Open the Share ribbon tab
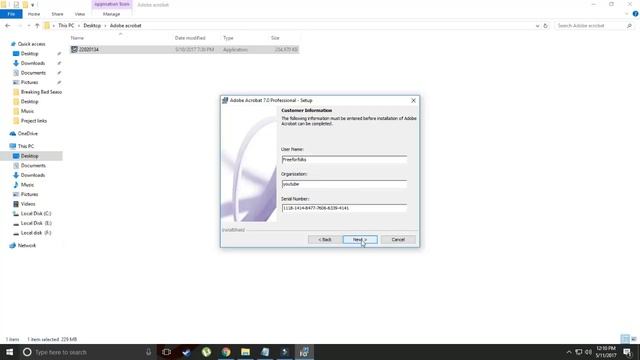 (57, 14)
